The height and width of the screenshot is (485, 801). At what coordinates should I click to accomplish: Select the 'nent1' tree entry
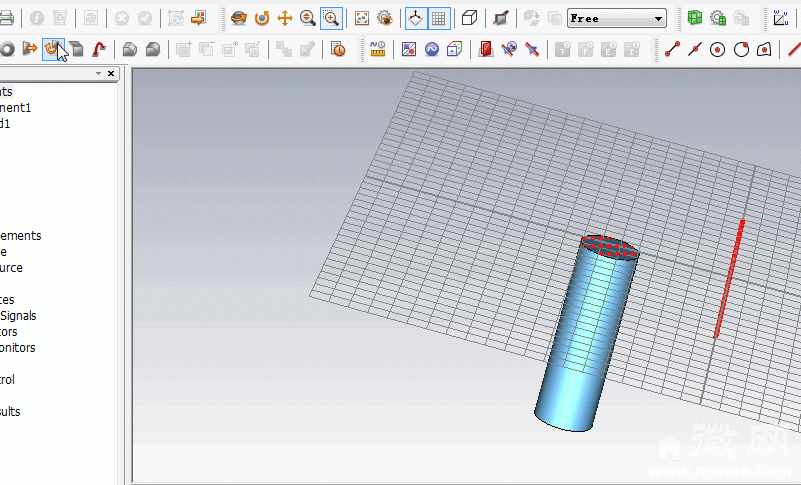15,108
